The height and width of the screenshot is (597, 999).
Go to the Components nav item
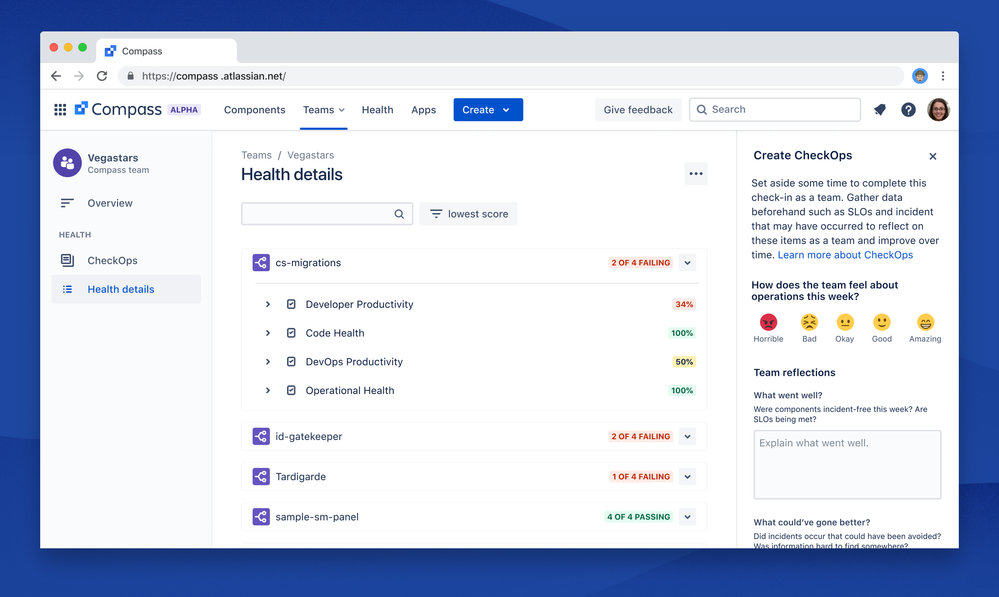click(x=254, y=110)
